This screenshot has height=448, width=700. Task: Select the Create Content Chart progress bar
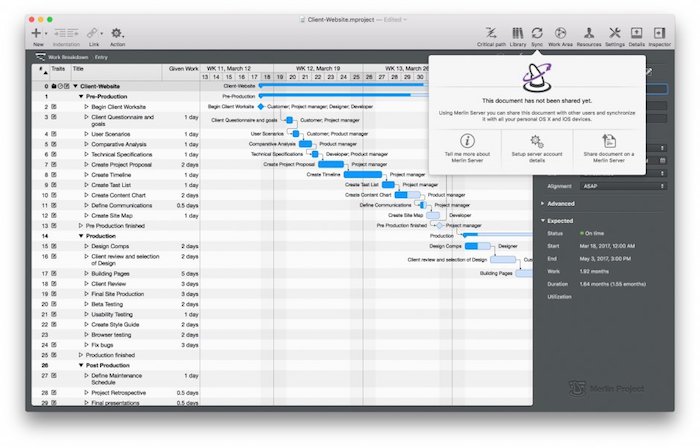pos(407,195)
